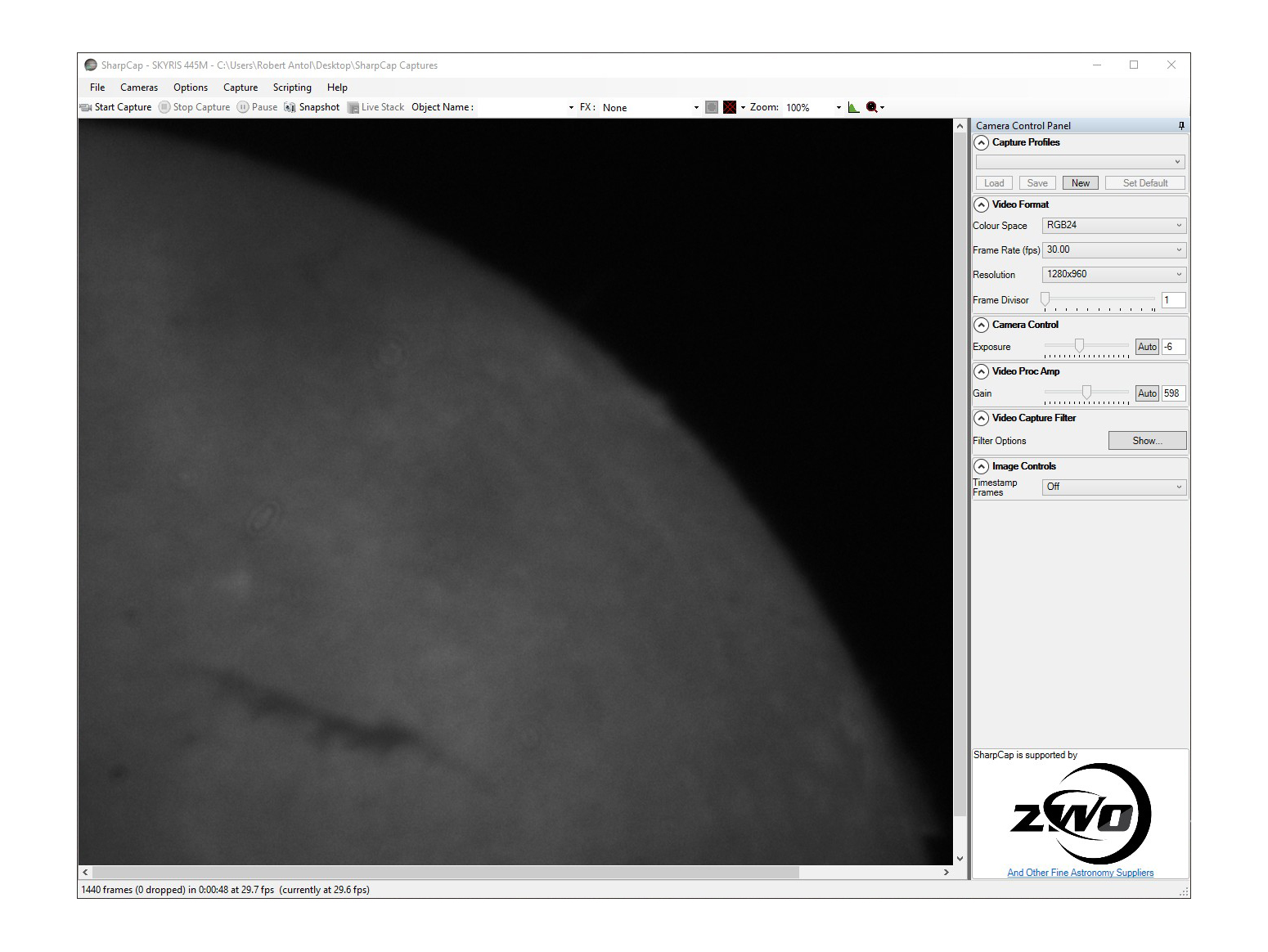The image size is (1268, 952).
Task: Open the Help menu
Action: (337, 88)
